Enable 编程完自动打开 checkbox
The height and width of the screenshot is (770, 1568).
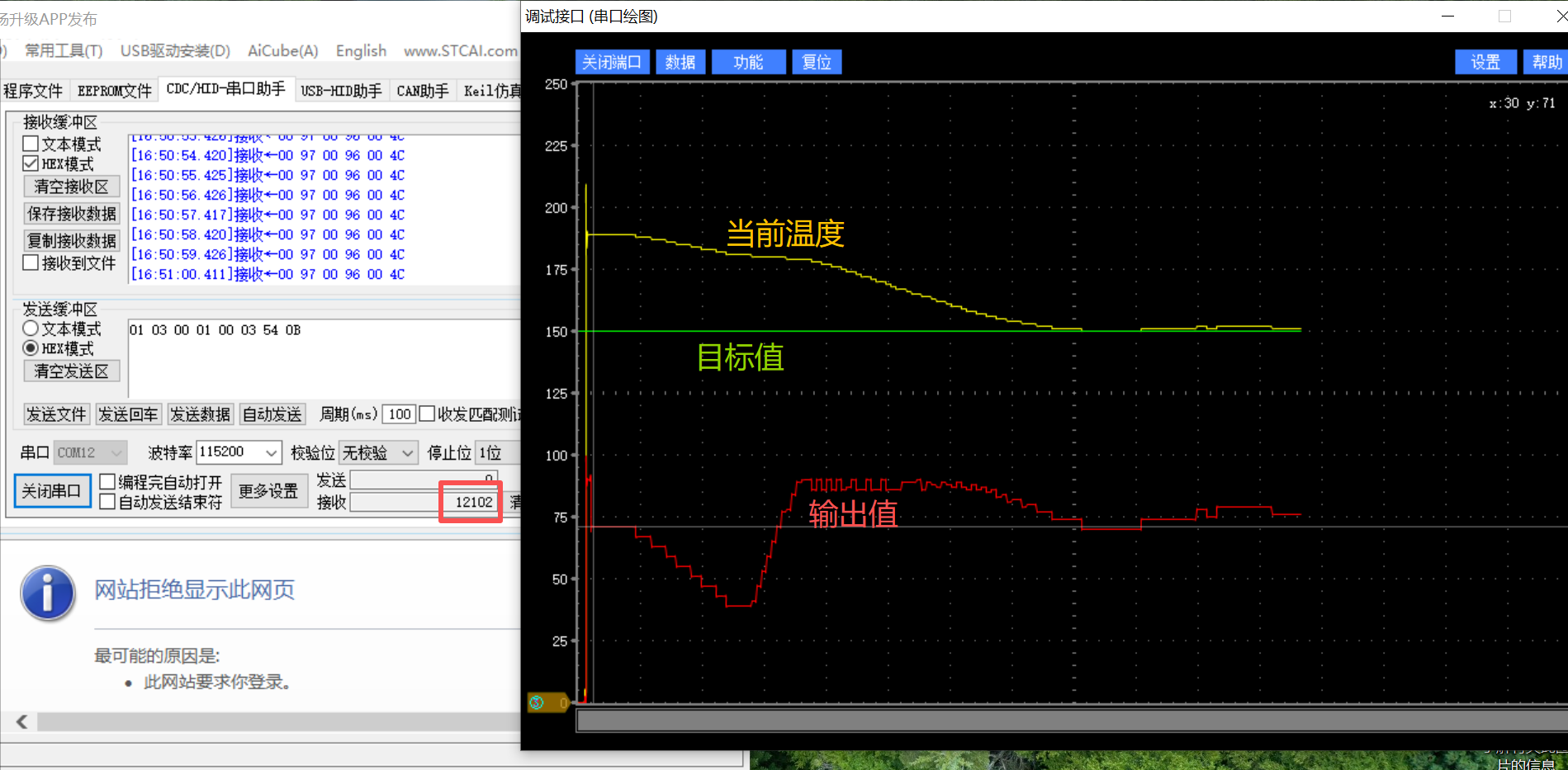click(107, 481)
